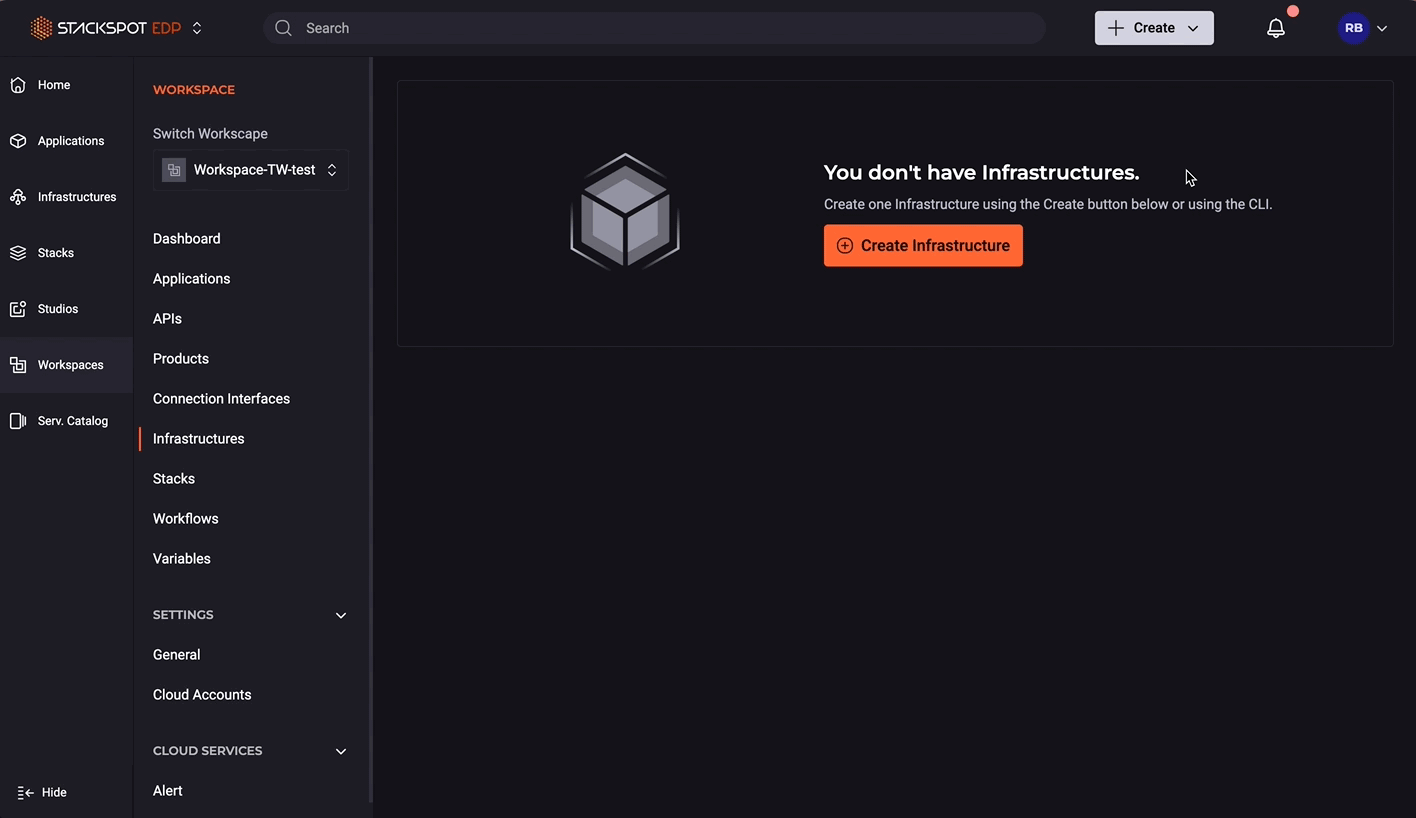
Task: Select the Home icon in the sidebar
Action: coord(18,84)
